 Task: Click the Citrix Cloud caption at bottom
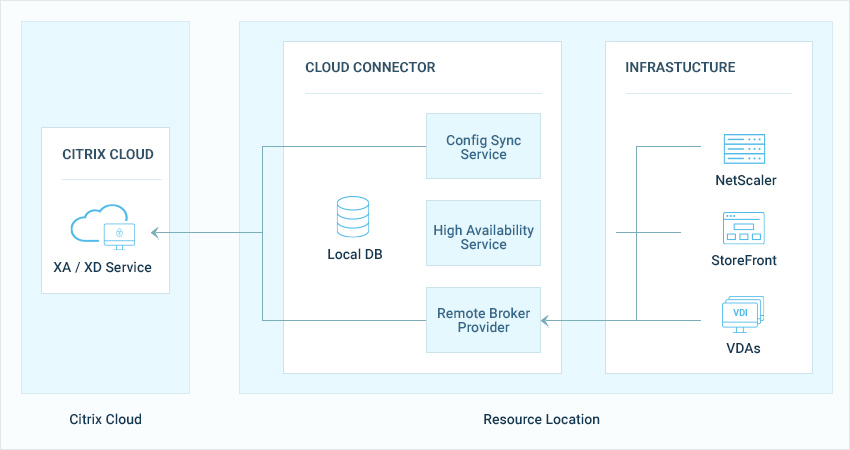[106, 419]
